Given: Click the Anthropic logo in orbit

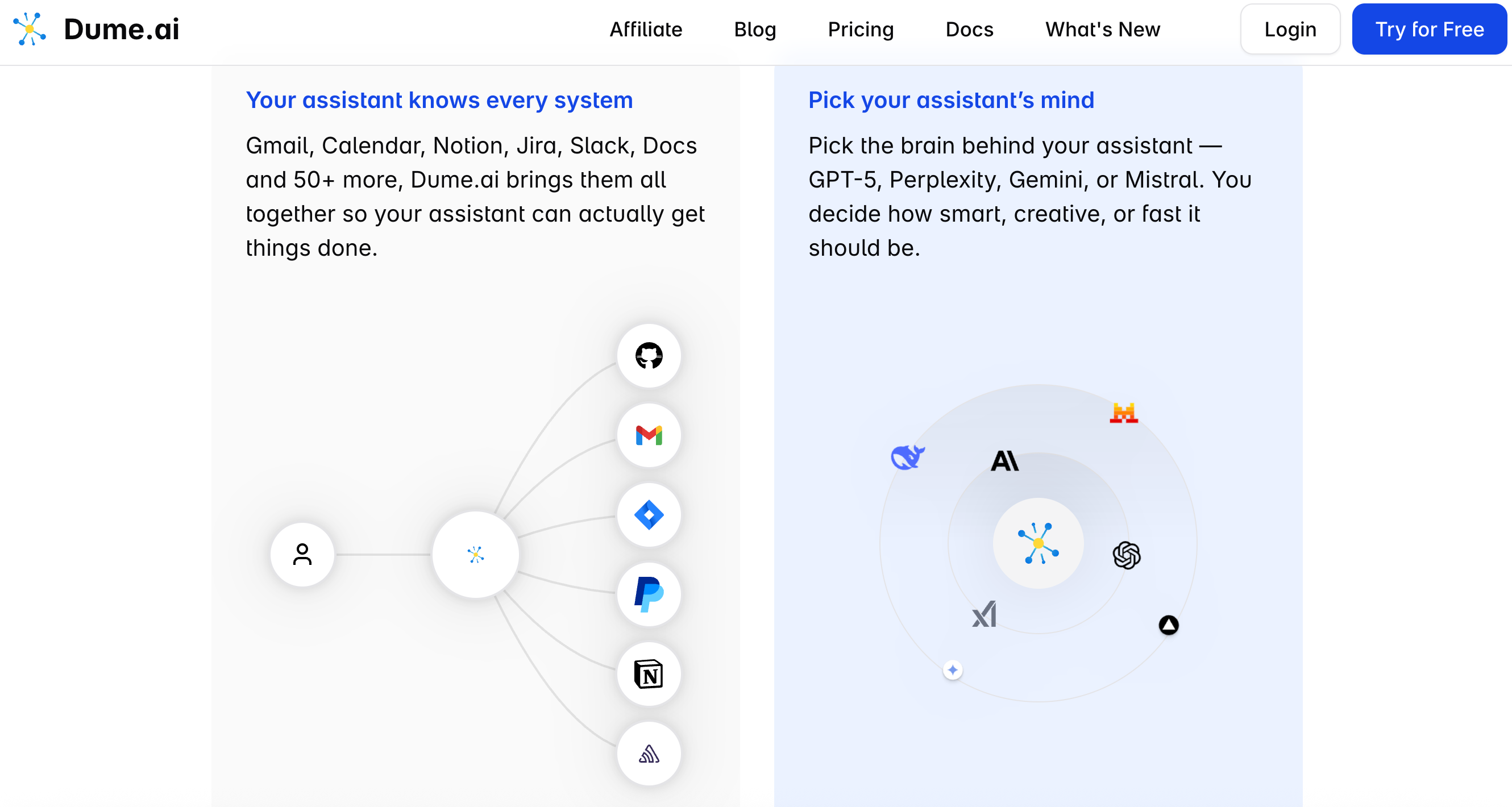Looking at the screenshot, I should pyautogui.click(x=1004, y=461).
